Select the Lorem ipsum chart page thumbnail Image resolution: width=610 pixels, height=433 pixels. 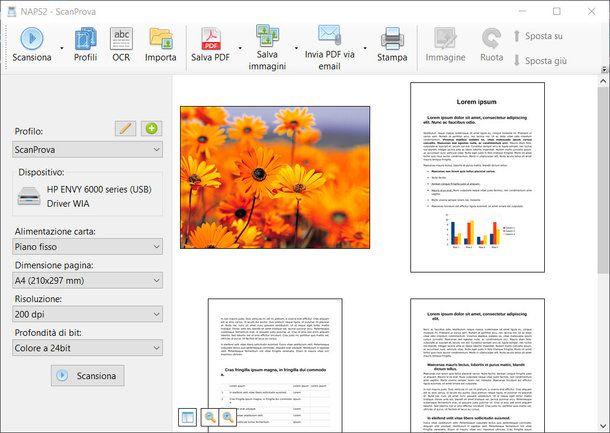pyautogui.click(x=477, y=177)
